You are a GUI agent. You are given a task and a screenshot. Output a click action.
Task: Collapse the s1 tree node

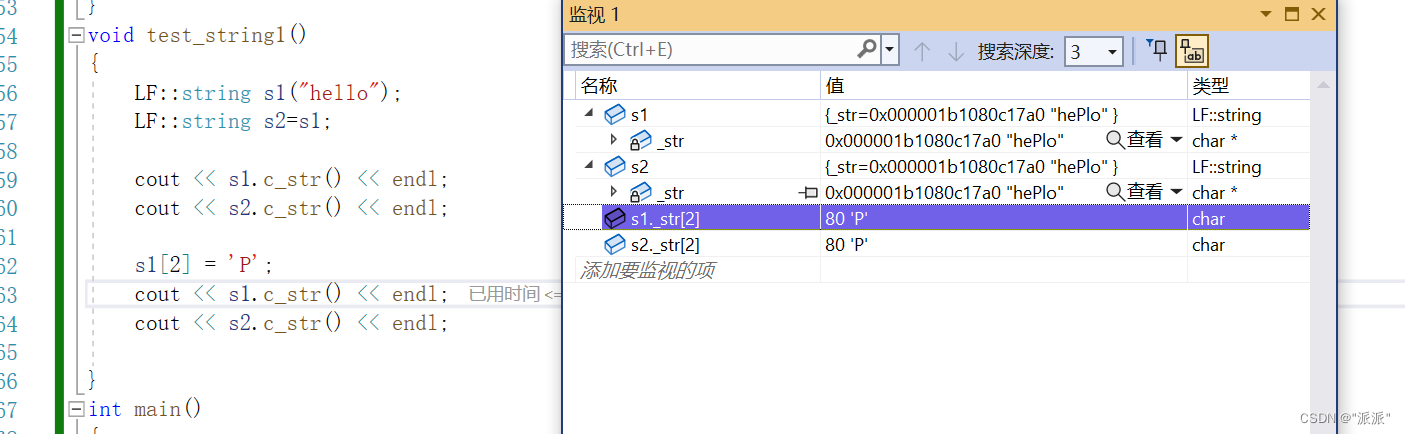click(589, 115)
